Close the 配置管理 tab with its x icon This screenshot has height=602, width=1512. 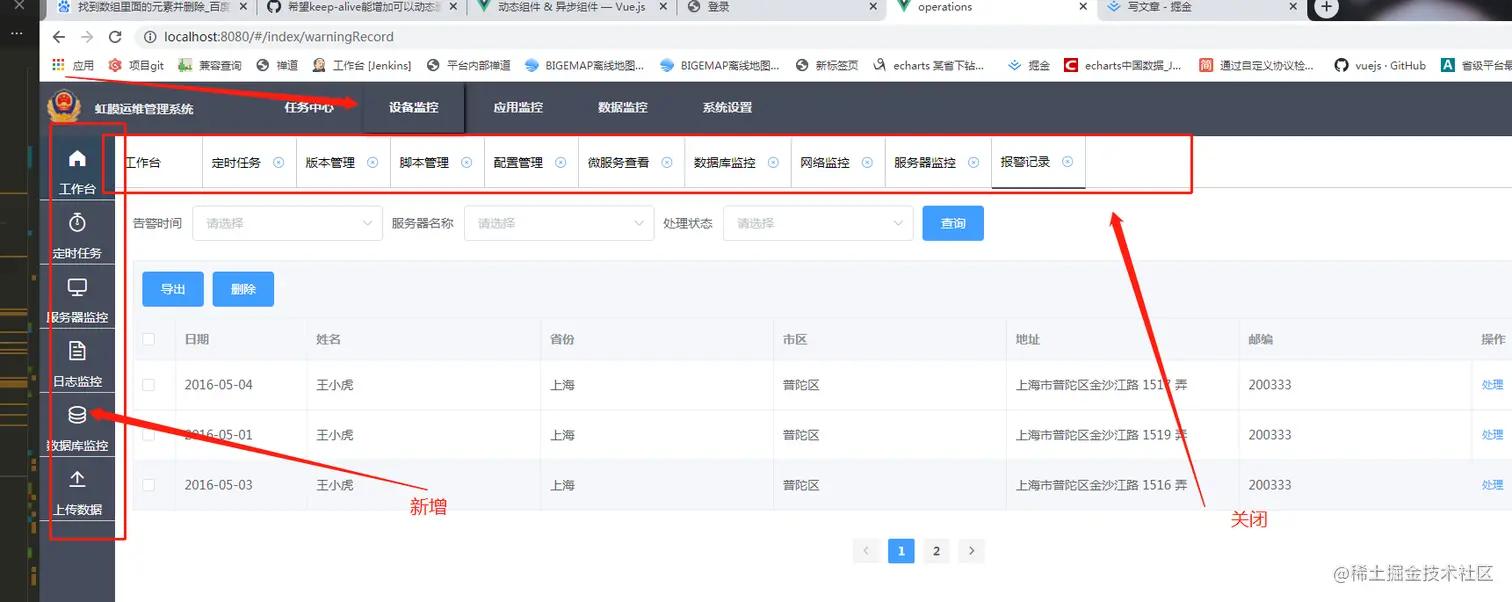pos(560,162)
